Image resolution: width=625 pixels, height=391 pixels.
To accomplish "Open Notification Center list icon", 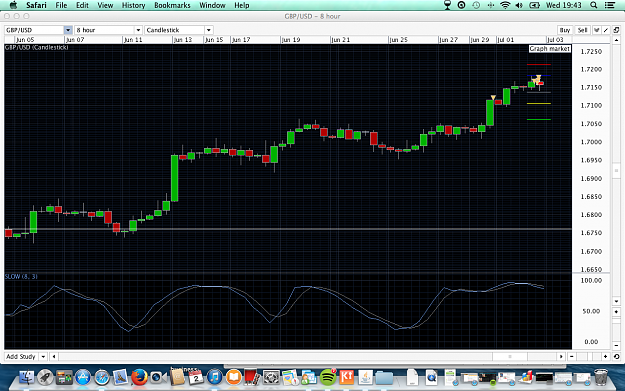I will (x=610, y=5).
